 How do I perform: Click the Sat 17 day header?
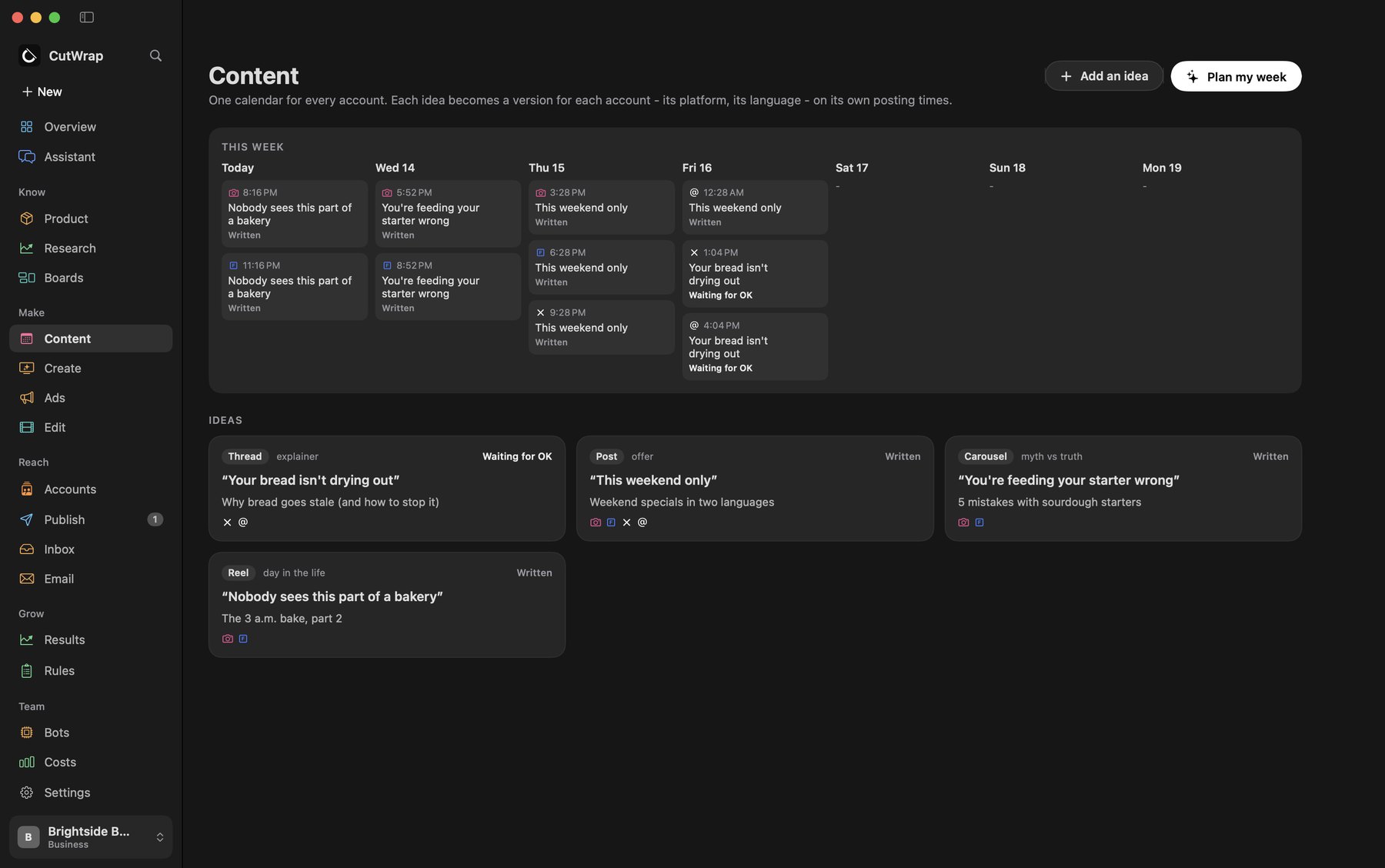click(x=852, y=168)
